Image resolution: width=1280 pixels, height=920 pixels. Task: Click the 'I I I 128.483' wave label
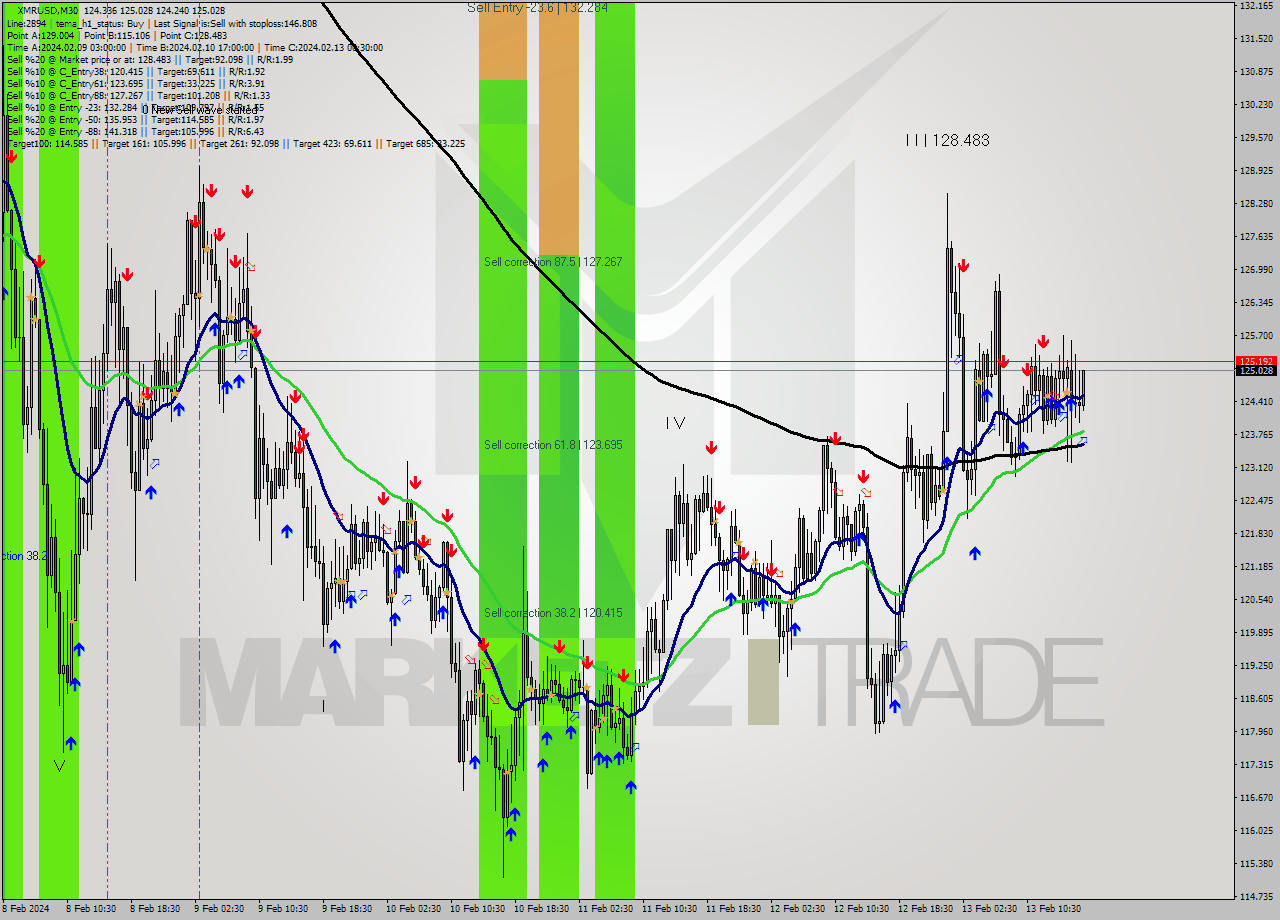pos(947,141)
